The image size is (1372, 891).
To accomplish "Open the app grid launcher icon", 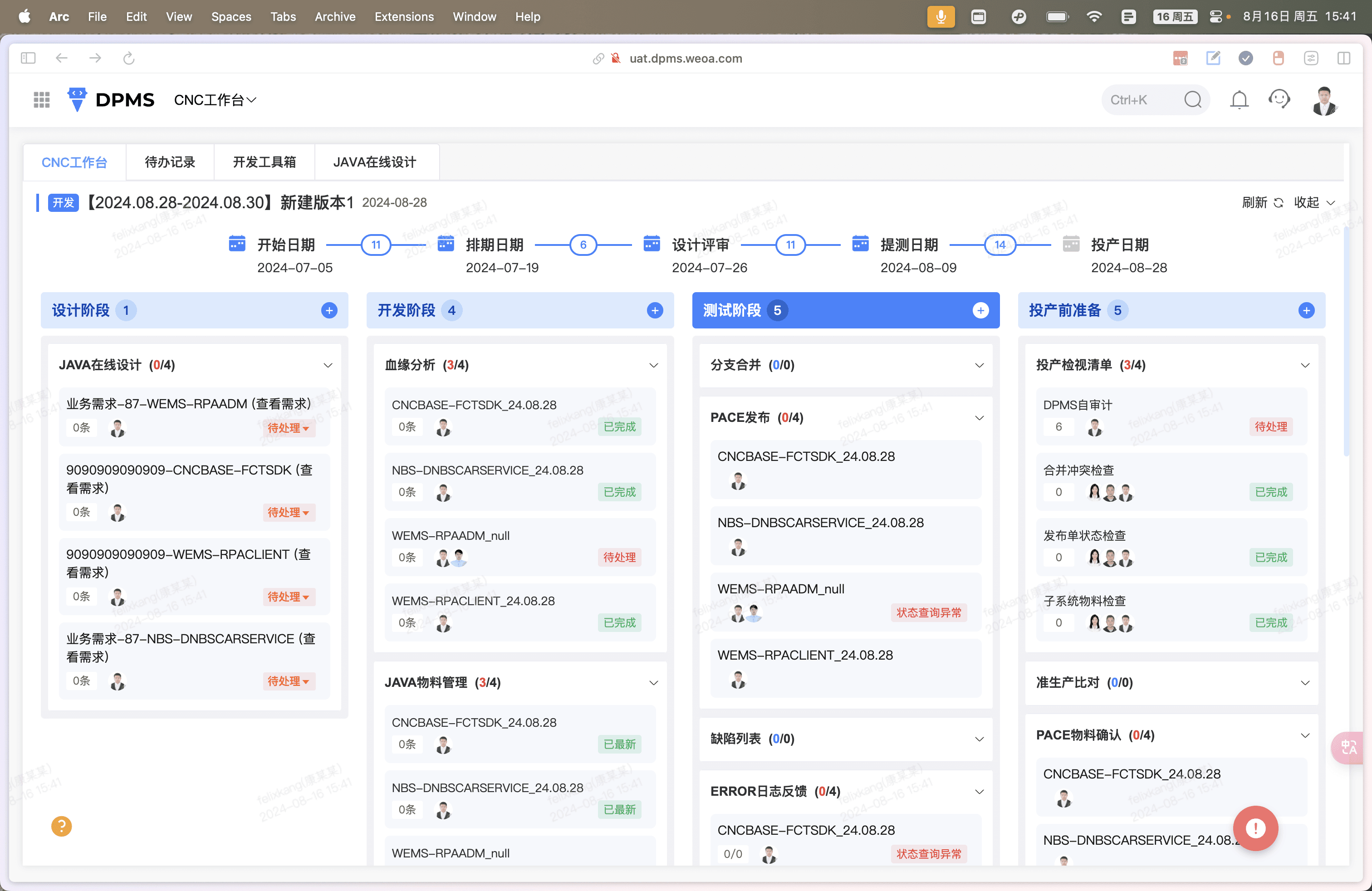I will click(x=41, y=100).
